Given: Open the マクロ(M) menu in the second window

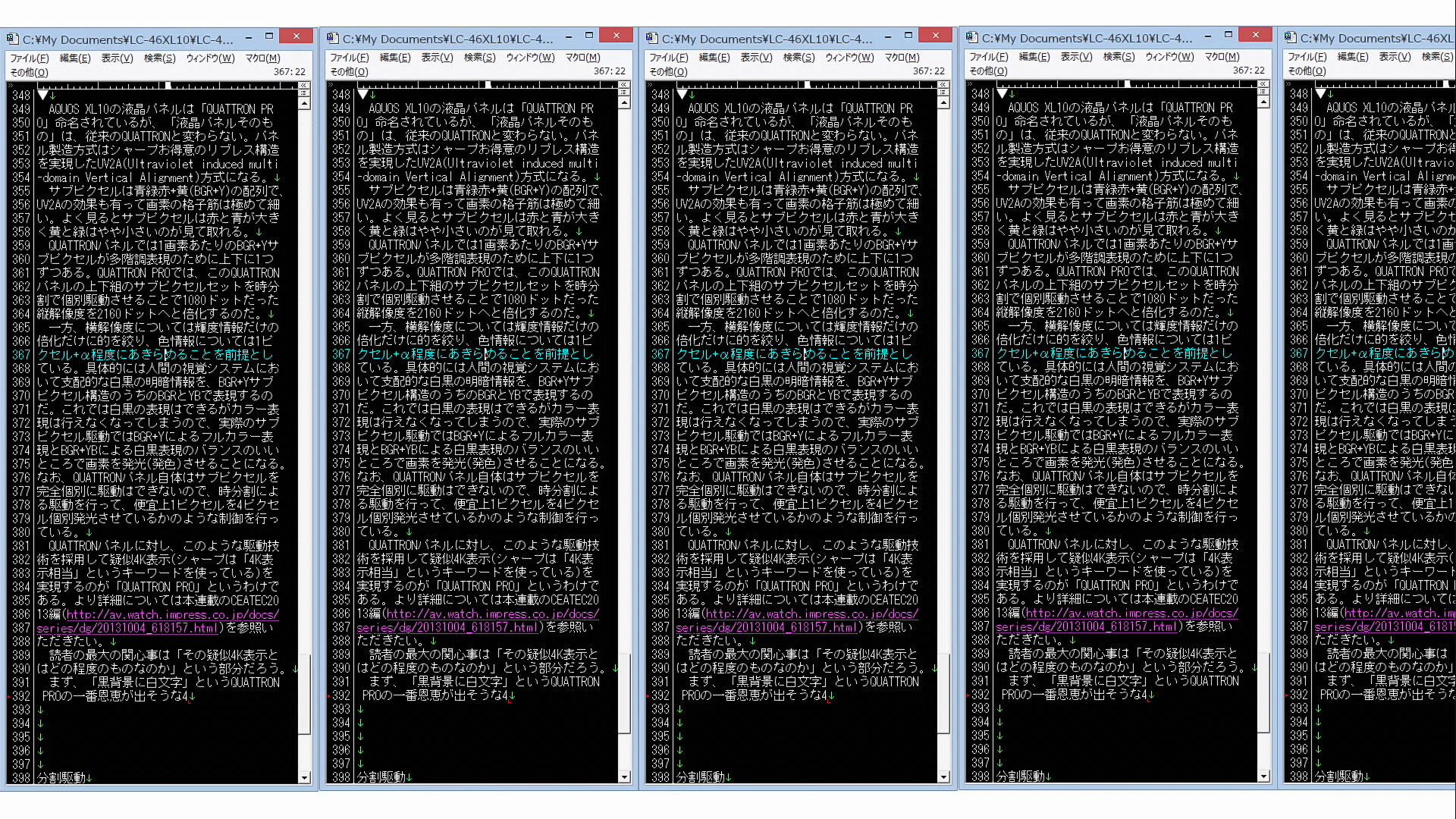Looking at the screenshot, I should click(x=582, y=58).
